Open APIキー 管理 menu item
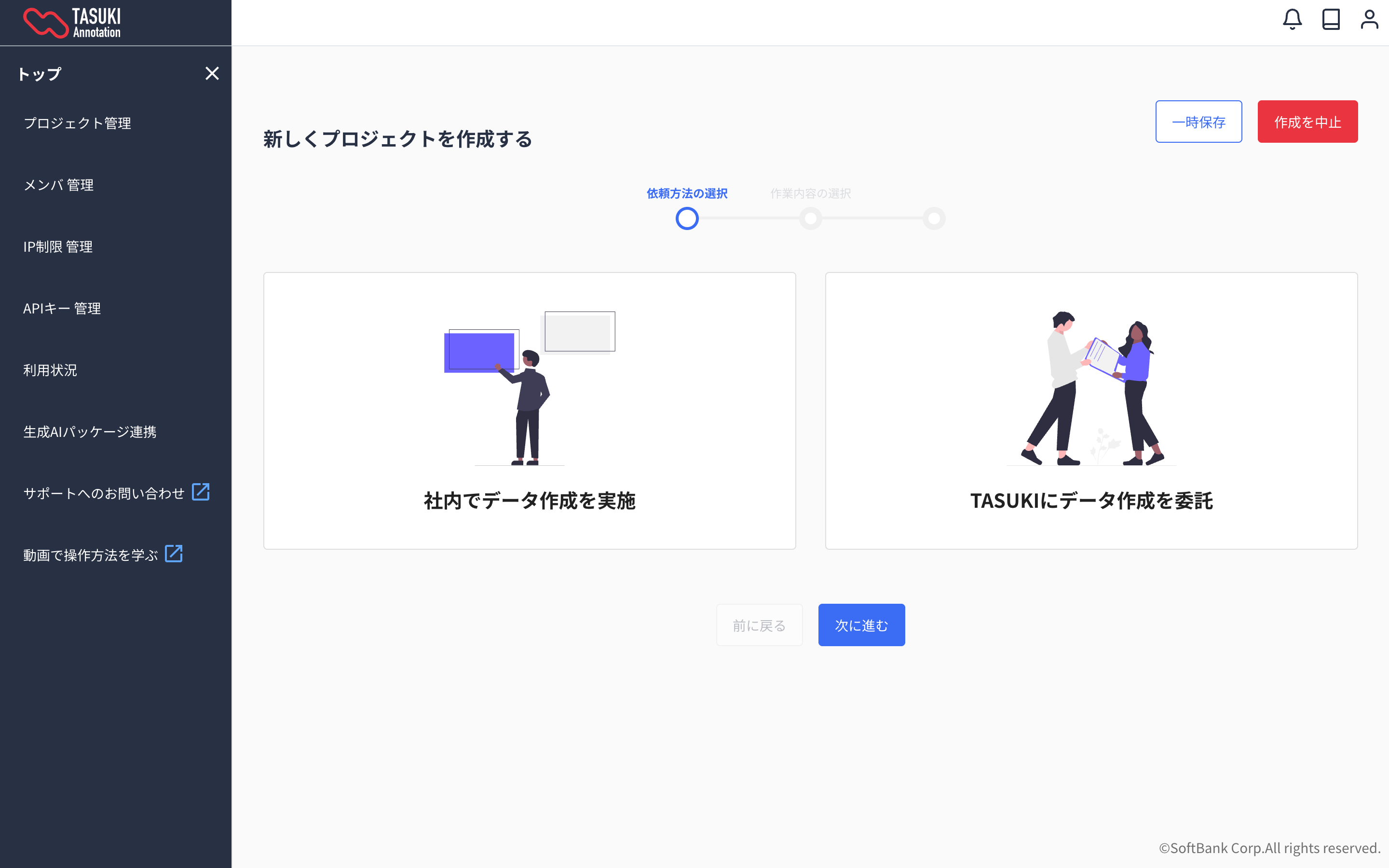 [x=62, y=308]
